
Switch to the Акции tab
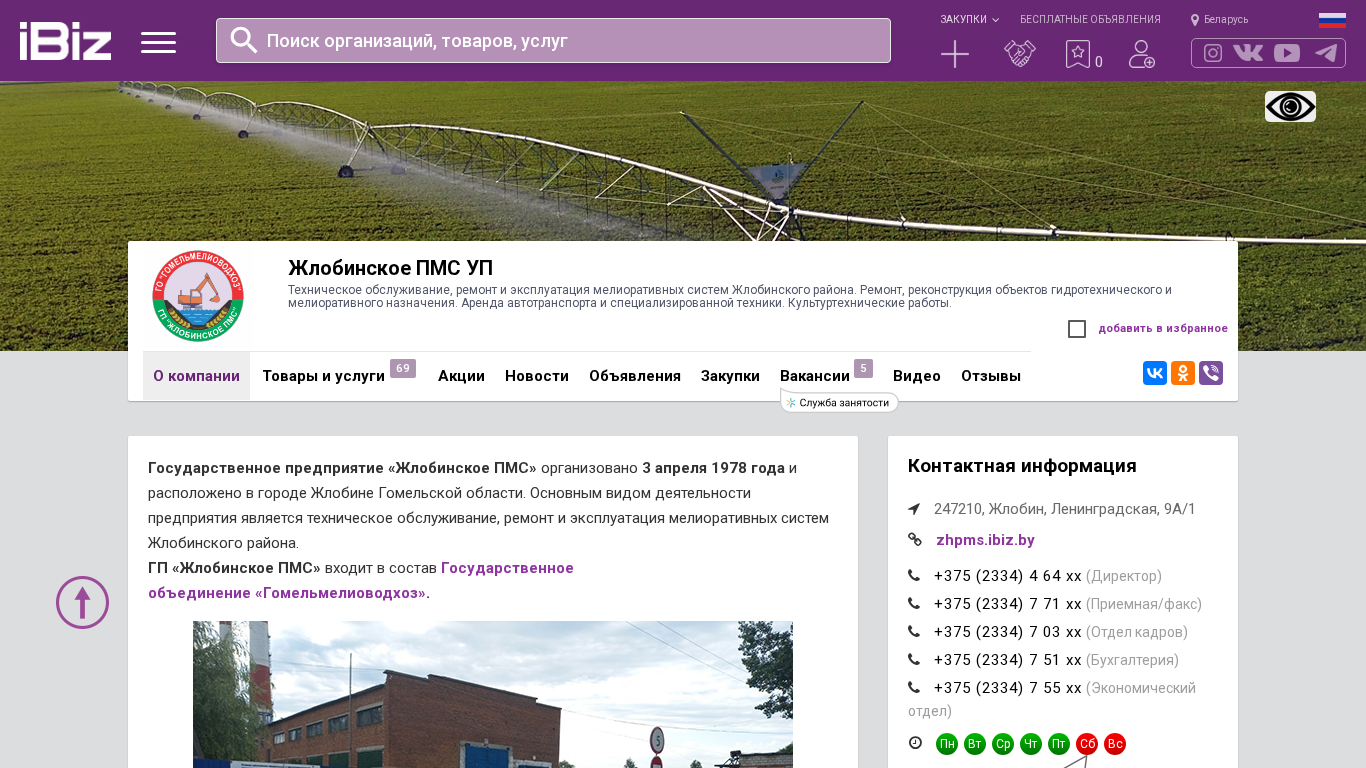461,376
